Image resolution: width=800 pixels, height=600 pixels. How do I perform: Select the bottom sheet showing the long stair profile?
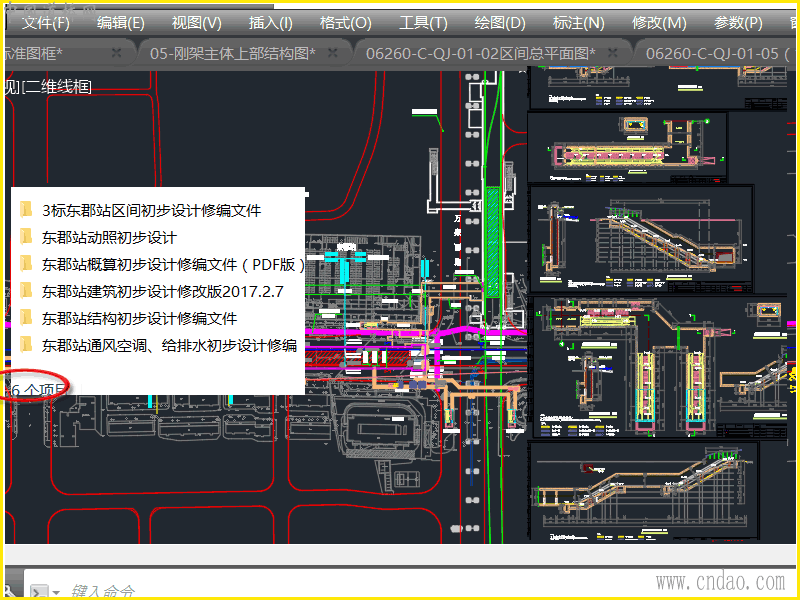(x=644, y=492)
